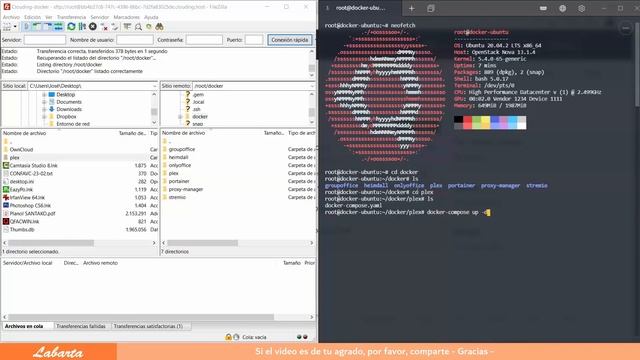Disconnect from the current server
This screenshot has height=360, width=640.
[104, 27]
